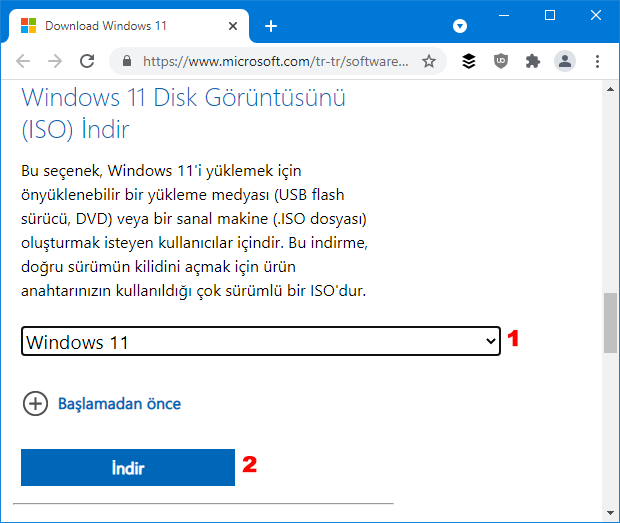Click the address bar URL field
Viewport: 620px width, 523px height.
[x=276, y=61]
